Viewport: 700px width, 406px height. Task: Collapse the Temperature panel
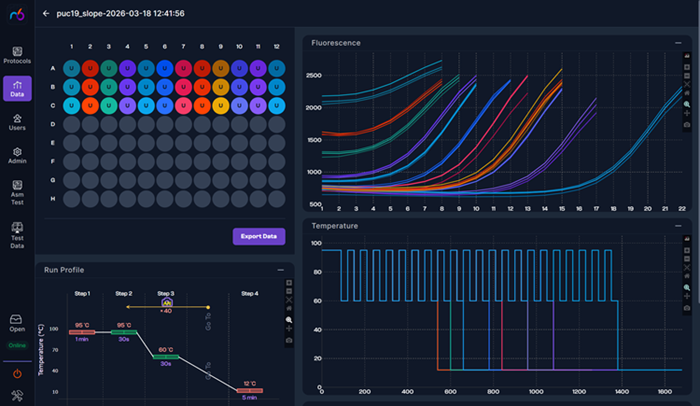click(678, 226)
